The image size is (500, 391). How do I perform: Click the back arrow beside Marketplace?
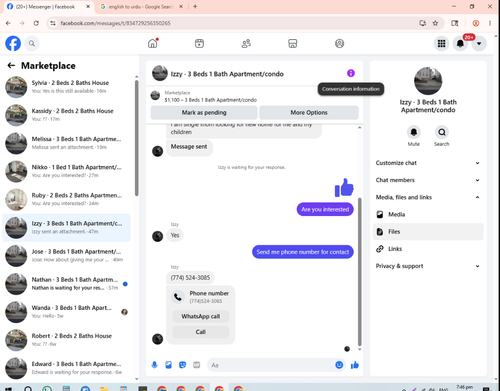11,65
